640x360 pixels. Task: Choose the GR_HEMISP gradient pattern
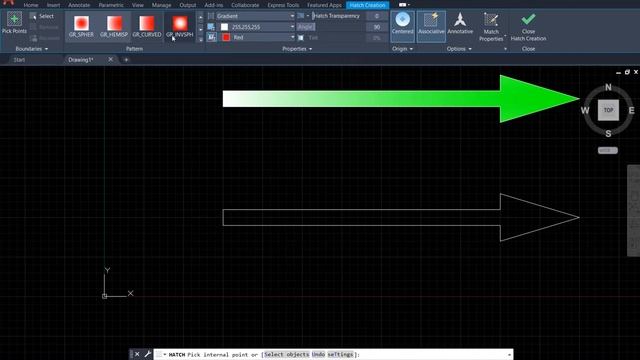point(114,26)
